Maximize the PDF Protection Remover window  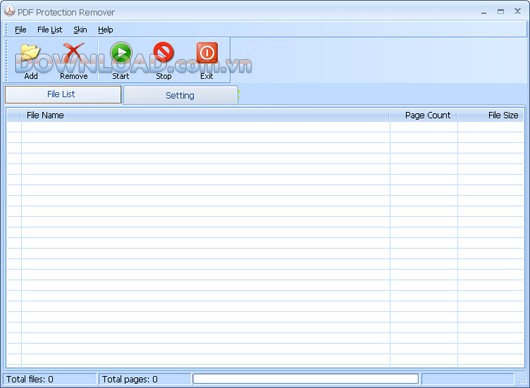point(501,11)
